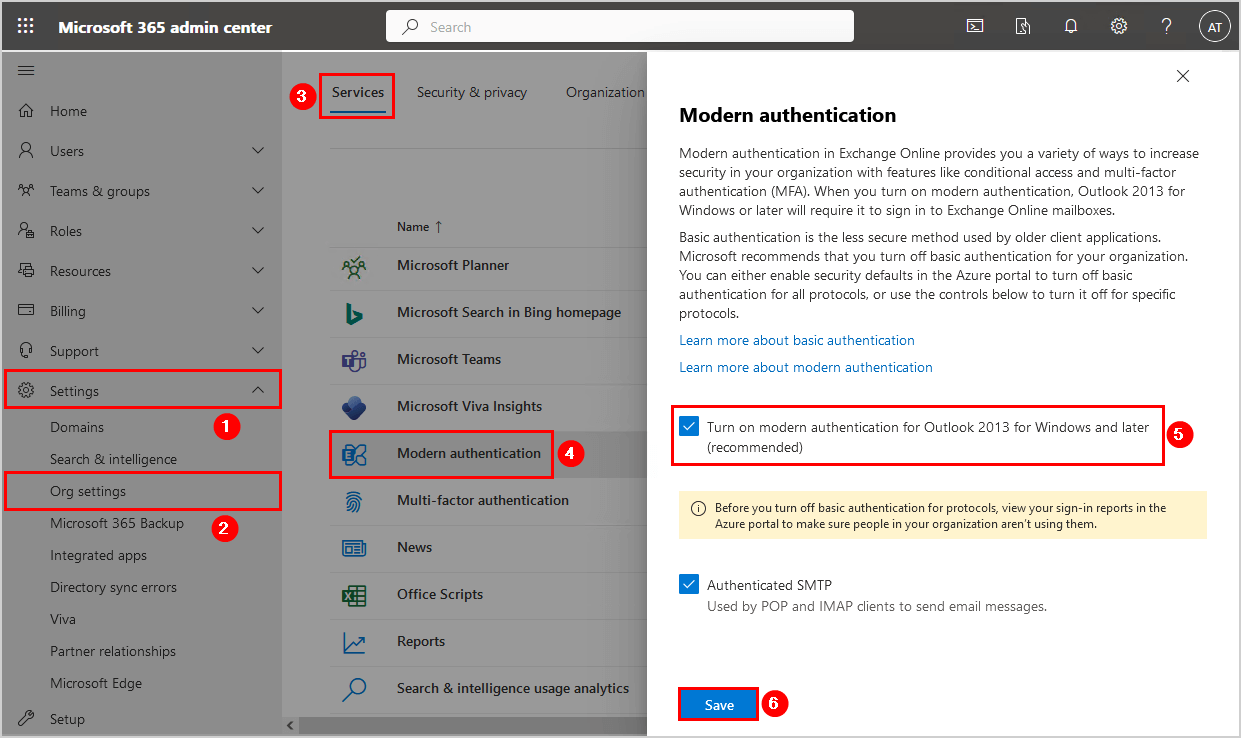This screenshot has width=1241, height=738.
Task: Save the modern authentication settings
Action: [x=719, y=705]
